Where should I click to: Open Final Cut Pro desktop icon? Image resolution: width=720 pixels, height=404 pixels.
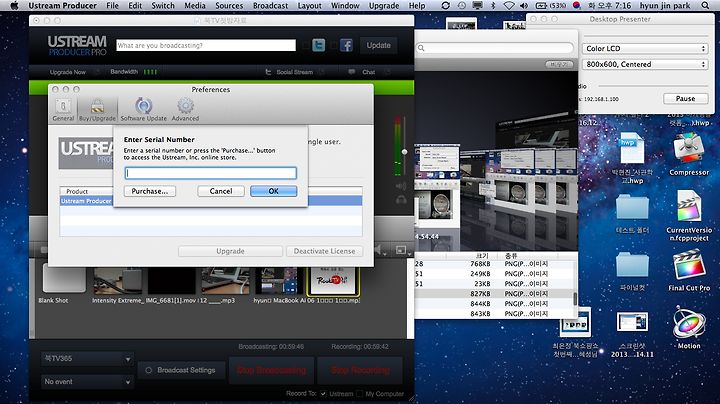click(x=689, y=271)
